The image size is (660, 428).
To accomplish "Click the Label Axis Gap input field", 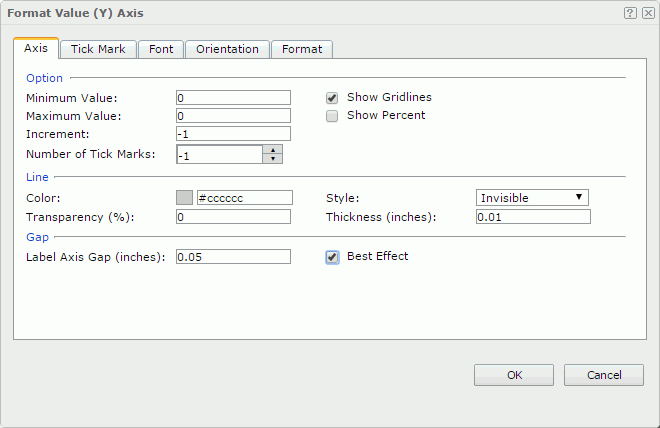I will click(x=233, y=257).
